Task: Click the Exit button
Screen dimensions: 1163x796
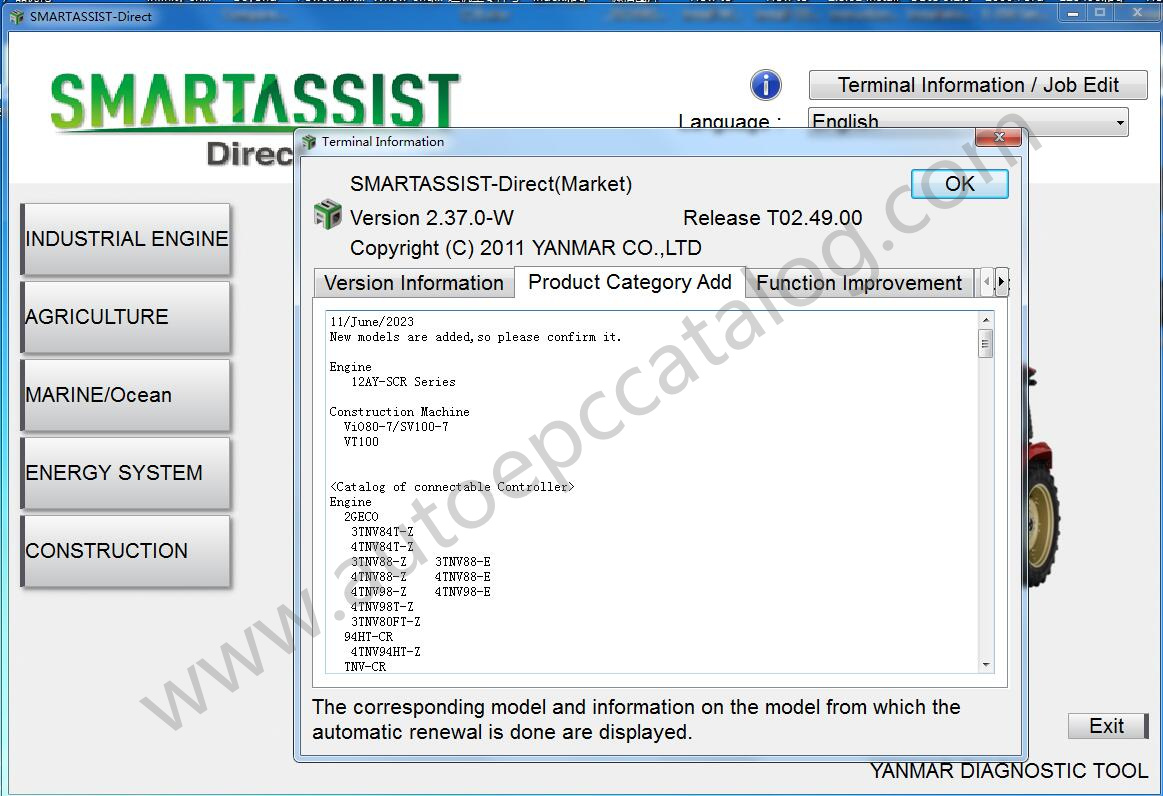Action: pos(1106,726)
